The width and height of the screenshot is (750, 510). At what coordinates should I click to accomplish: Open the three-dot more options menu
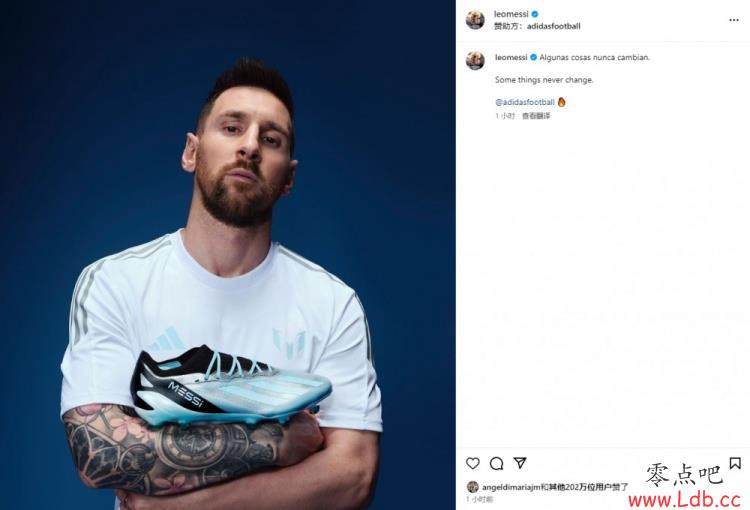(734, 20)
